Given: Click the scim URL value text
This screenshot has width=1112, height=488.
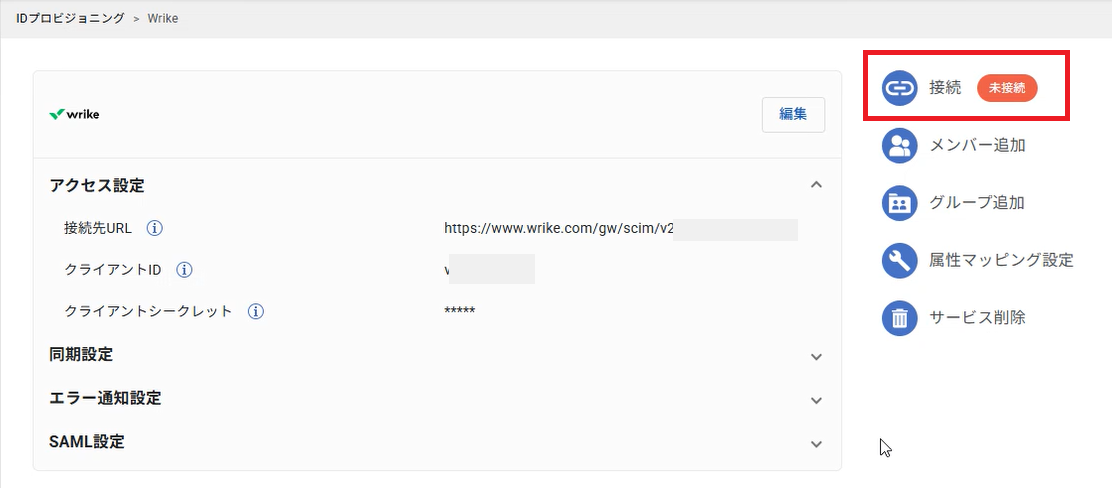Looking at the screenshot, I should [558, 228].
